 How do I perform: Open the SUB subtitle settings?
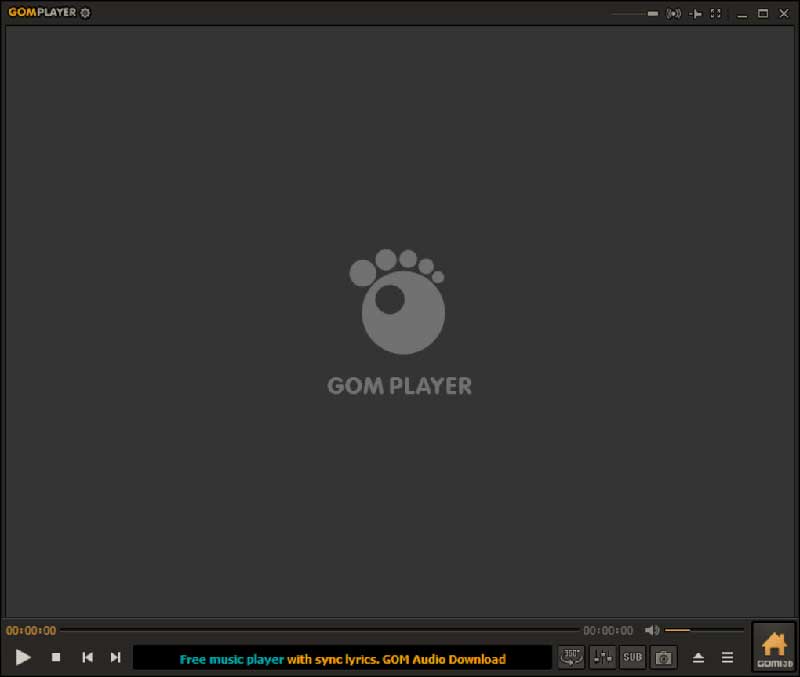632,657
